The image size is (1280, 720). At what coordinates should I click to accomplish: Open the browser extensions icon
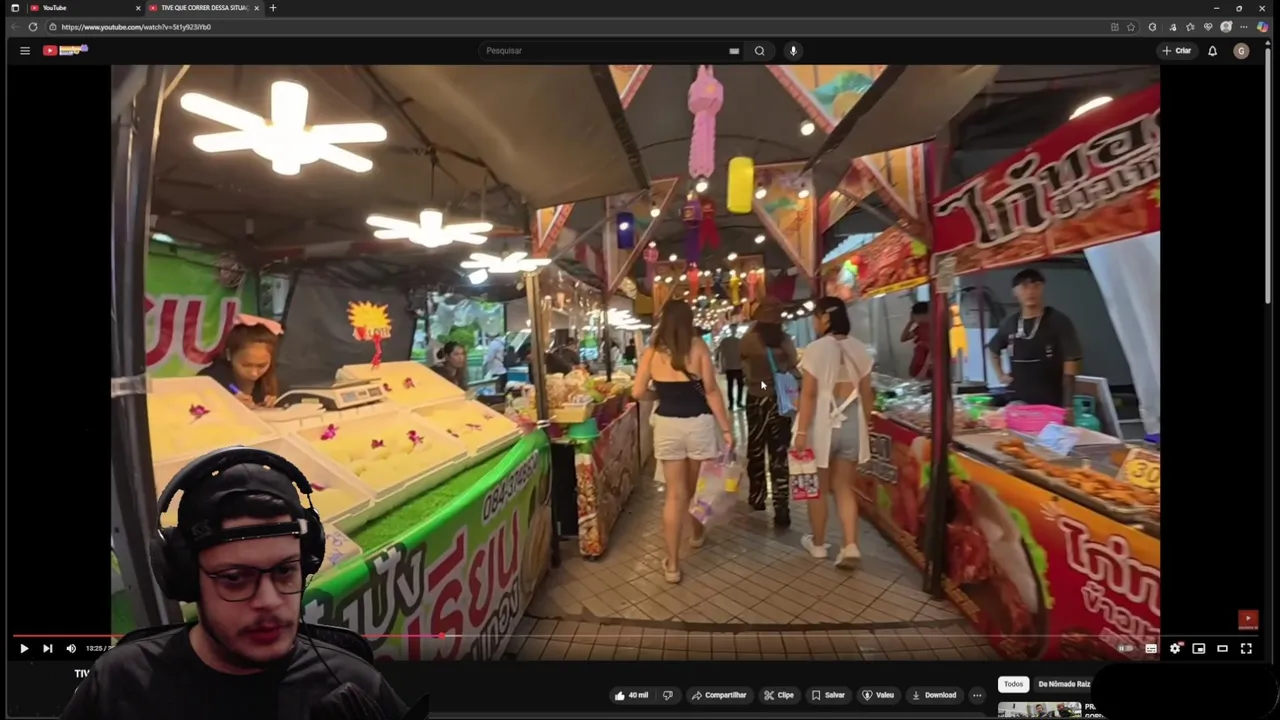coord(1152,27)
